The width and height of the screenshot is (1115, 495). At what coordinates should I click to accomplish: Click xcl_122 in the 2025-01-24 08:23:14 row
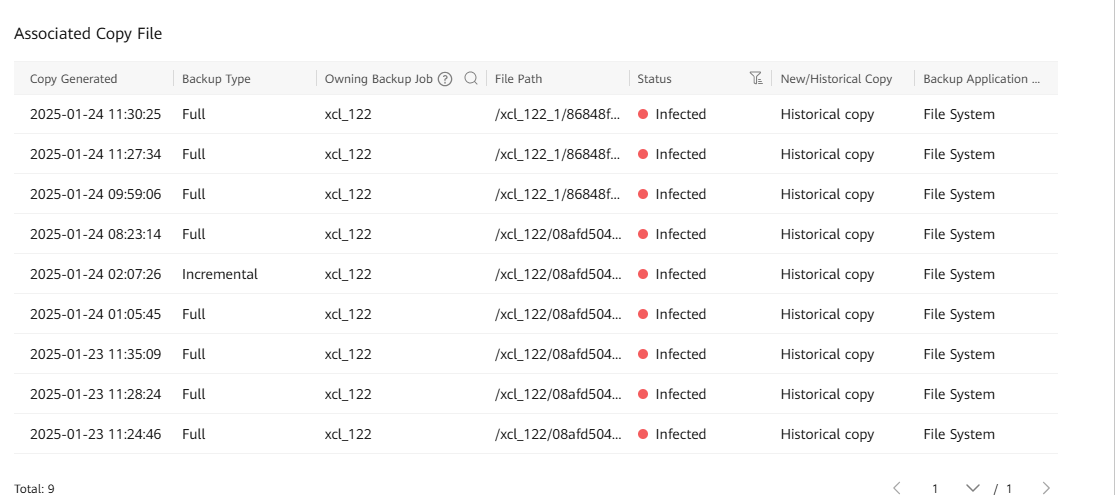pyautogui.click(x=348, y=234)
